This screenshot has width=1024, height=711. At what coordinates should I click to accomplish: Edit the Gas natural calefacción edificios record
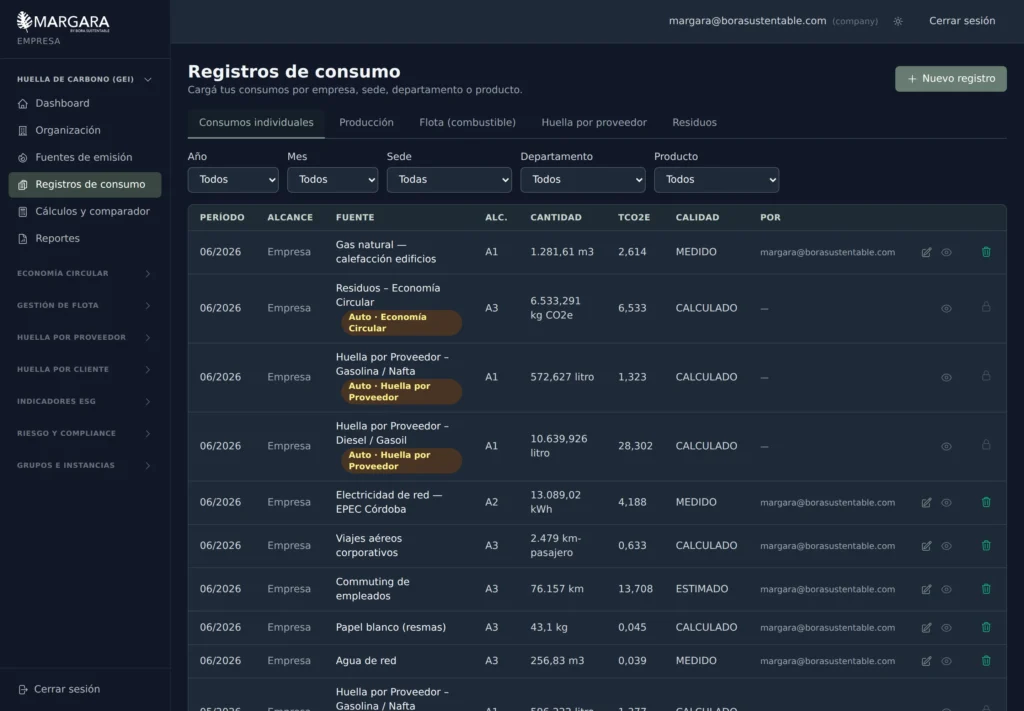[926, 252]
